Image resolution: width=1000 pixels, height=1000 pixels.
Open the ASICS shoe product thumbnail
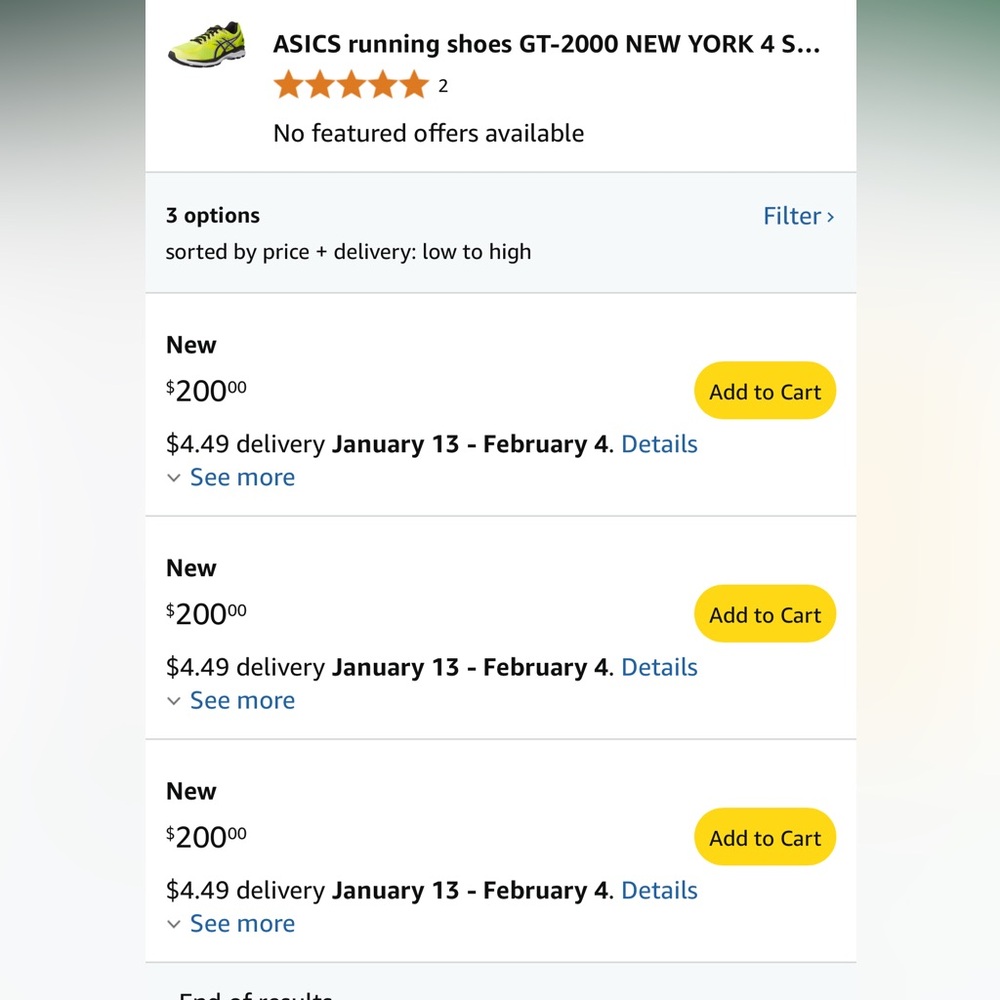[x=206, y=44]
